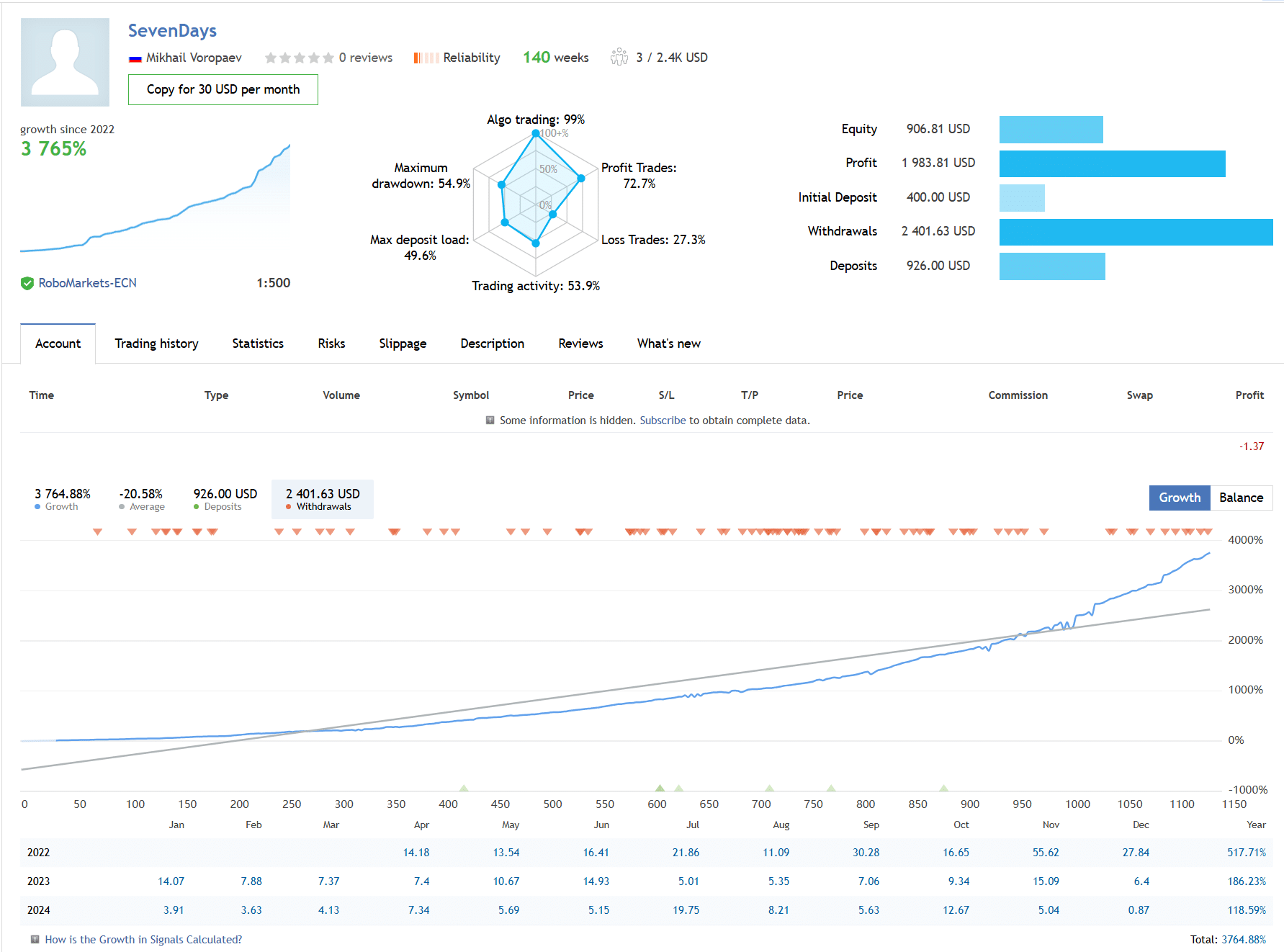Click the Withdrawals blue bar

1135,232
